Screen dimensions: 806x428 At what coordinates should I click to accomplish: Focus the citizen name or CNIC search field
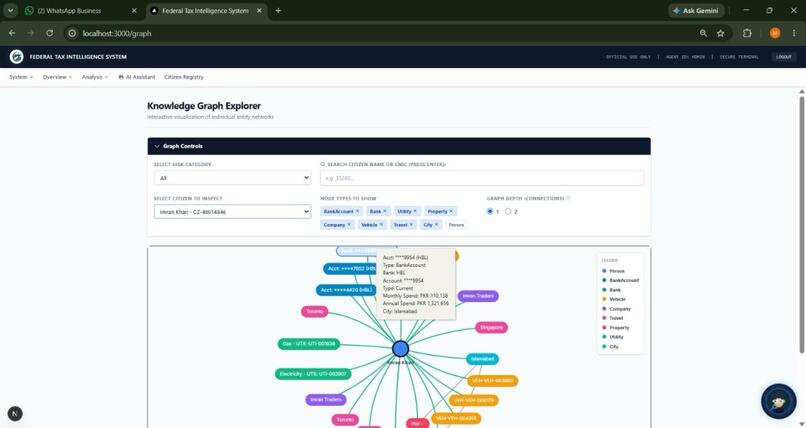tap(482, 178)
